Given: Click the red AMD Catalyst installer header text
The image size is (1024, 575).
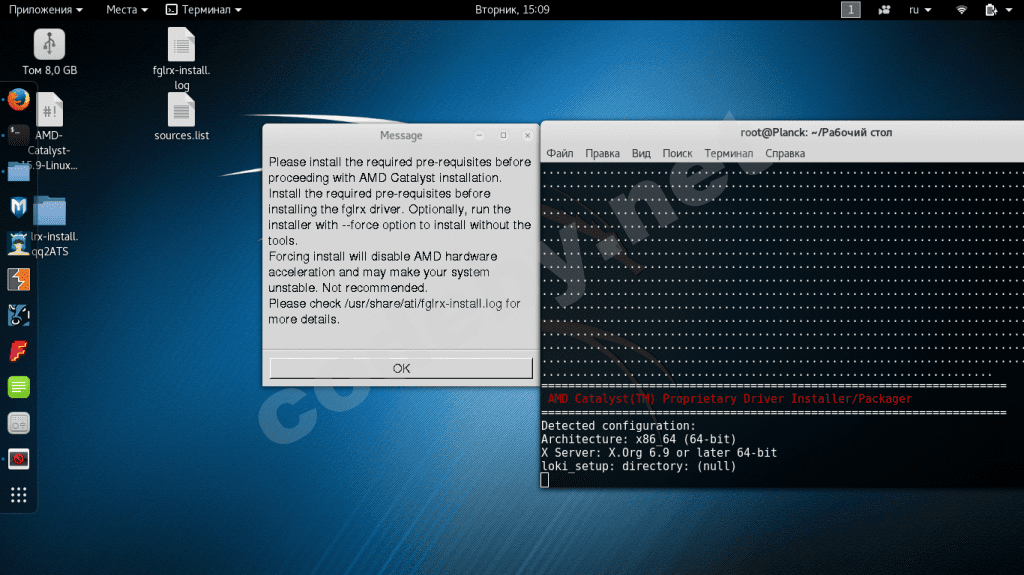Looking at the screenshot, I should click(729, 399).
